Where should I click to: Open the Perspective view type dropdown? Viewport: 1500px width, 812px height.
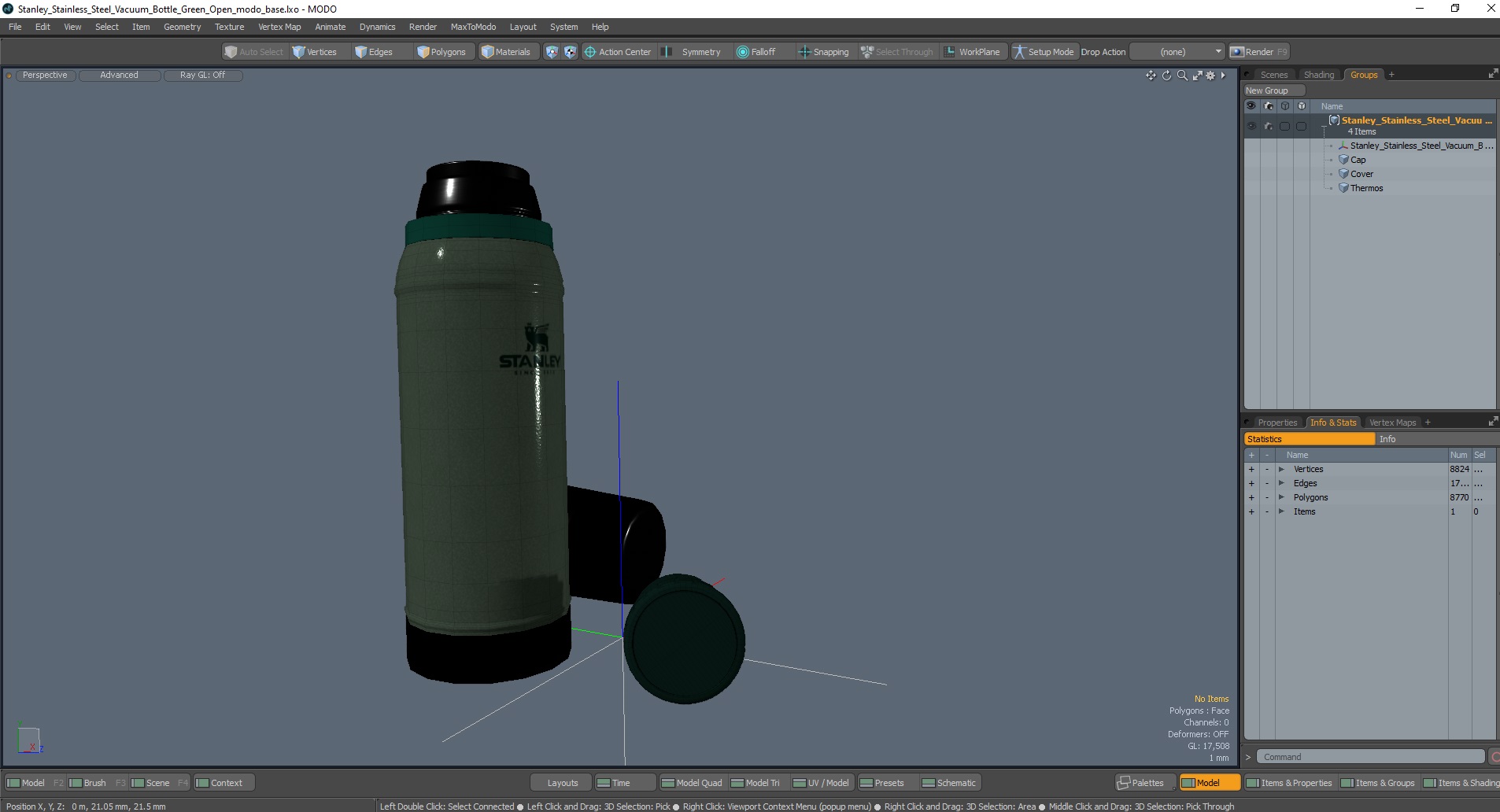45,76
